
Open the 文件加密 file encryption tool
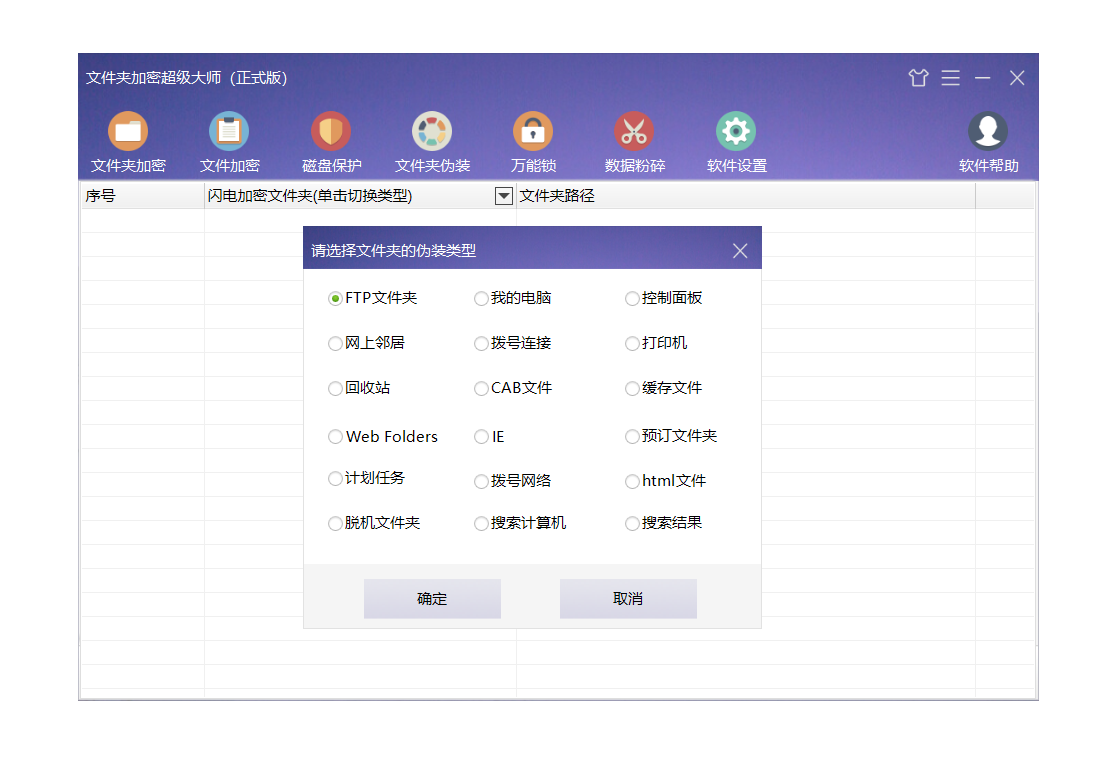coord(229,142)
